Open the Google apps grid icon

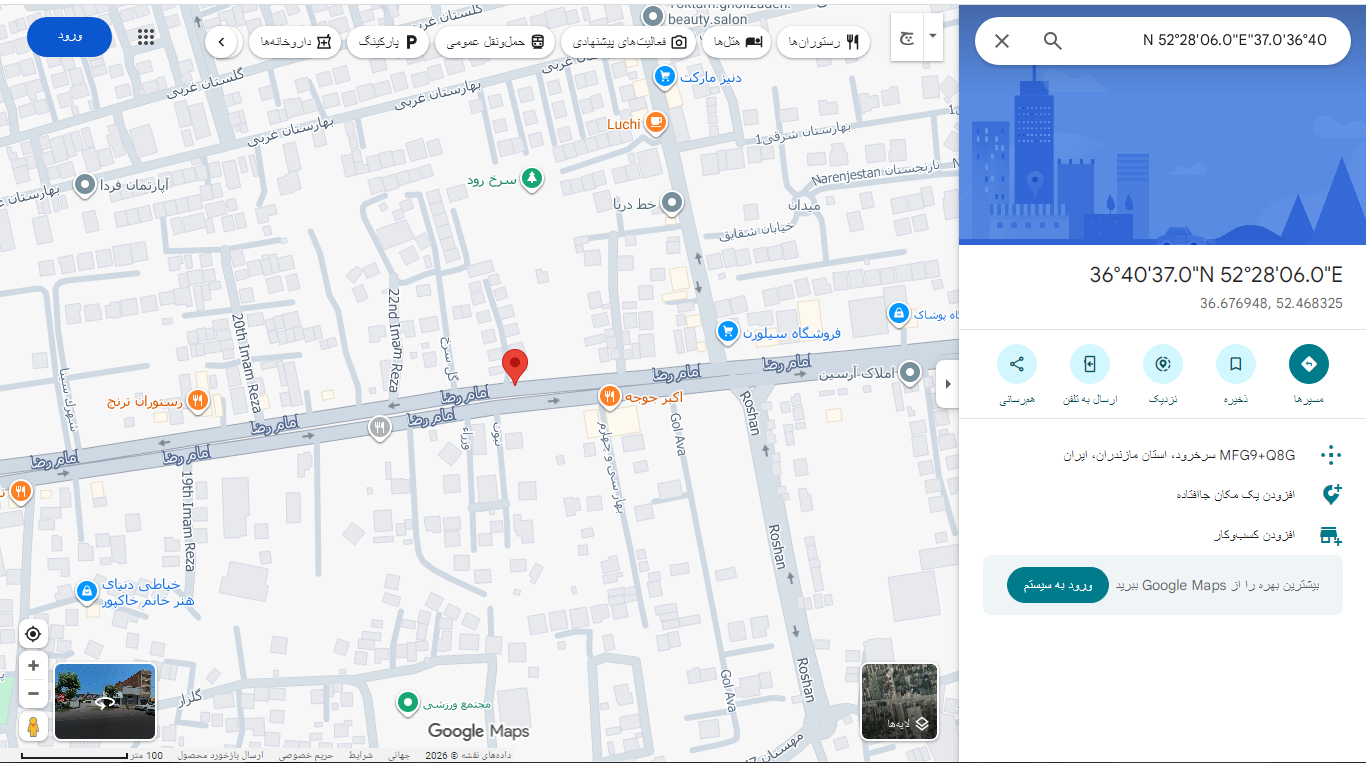click(146, 37)
